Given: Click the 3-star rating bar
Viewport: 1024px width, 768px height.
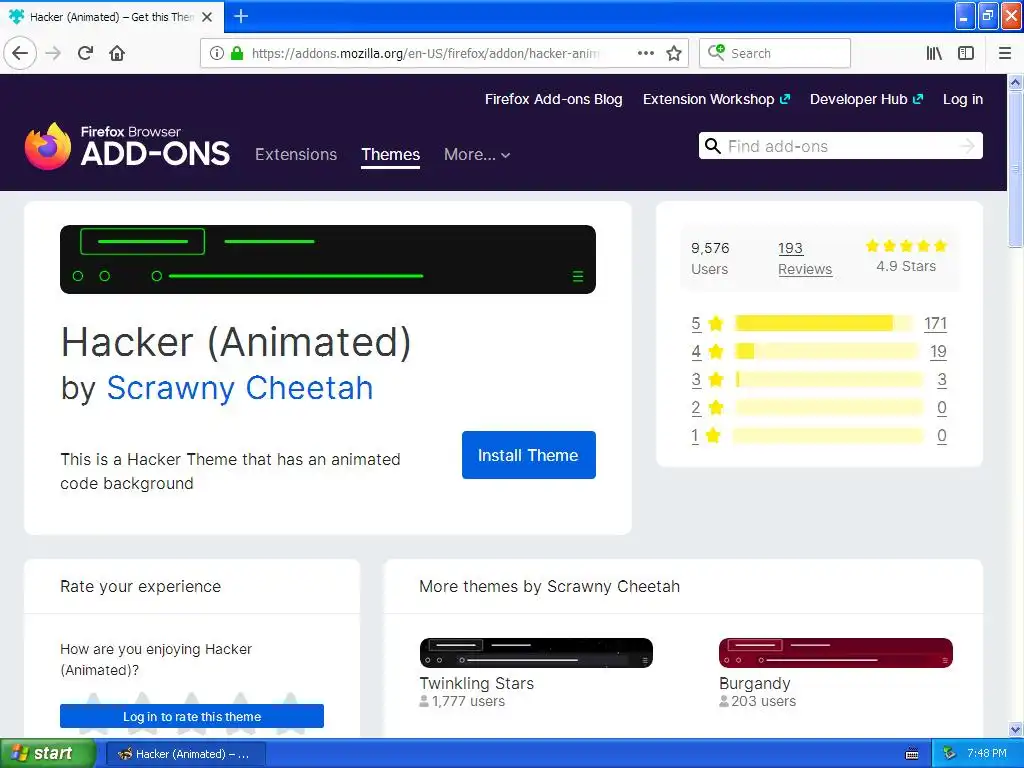Looking at the screenshot, I should [829, 379].
